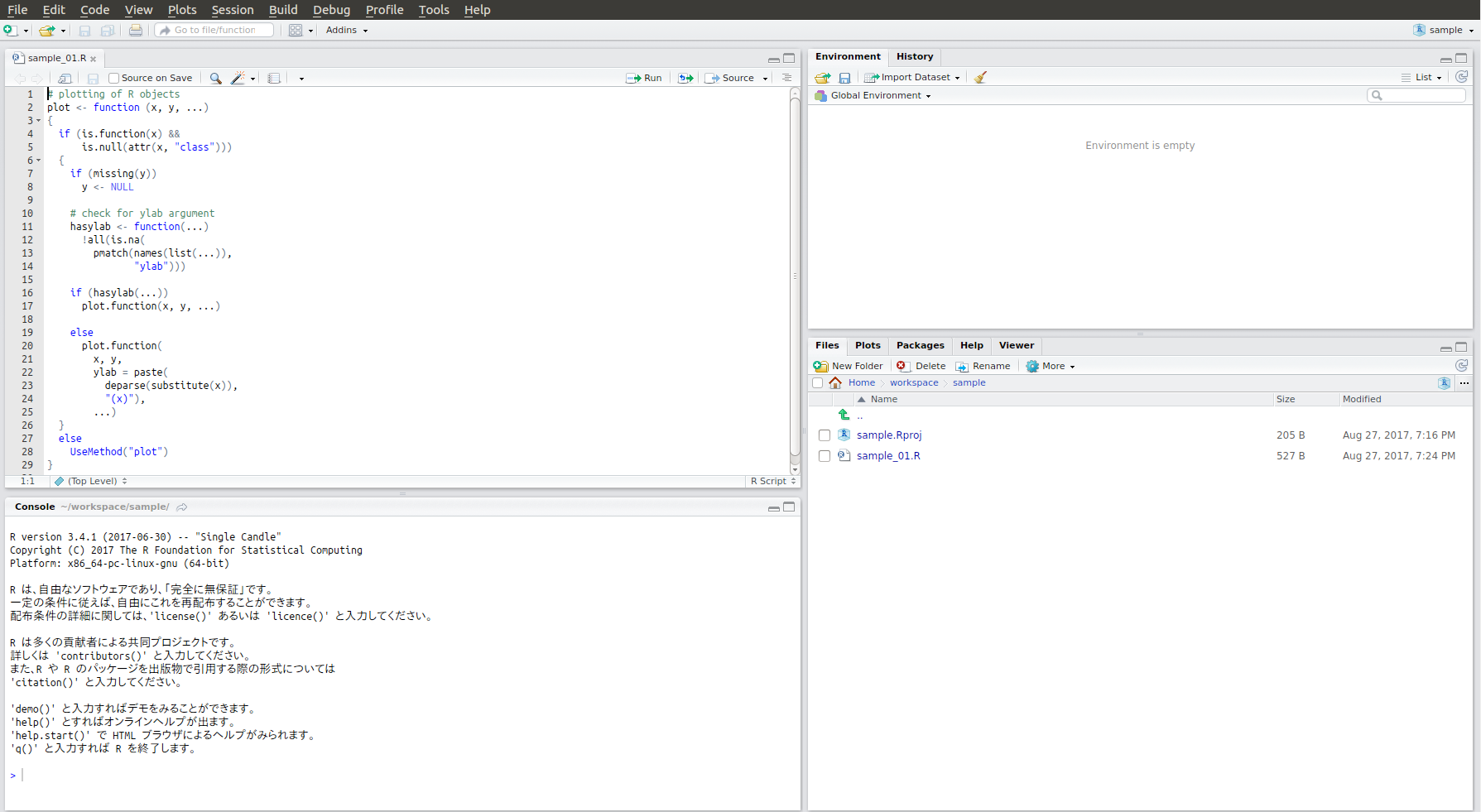This screenshot has width=1481, height=812.
Task: Toggle the Source on Save checkbox
Action: (x=114, y=78)
